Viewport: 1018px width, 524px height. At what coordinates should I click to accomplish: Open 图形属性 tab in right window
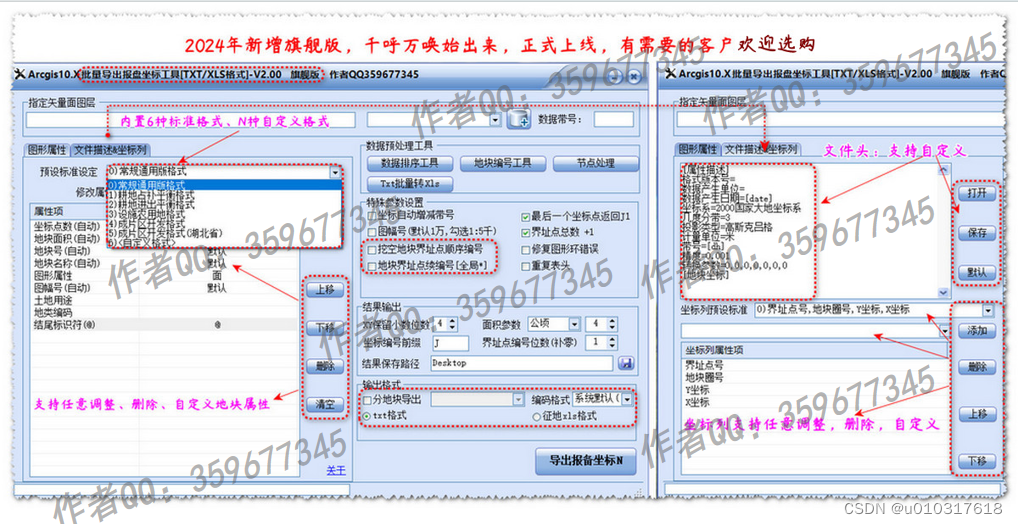point(698,149)
